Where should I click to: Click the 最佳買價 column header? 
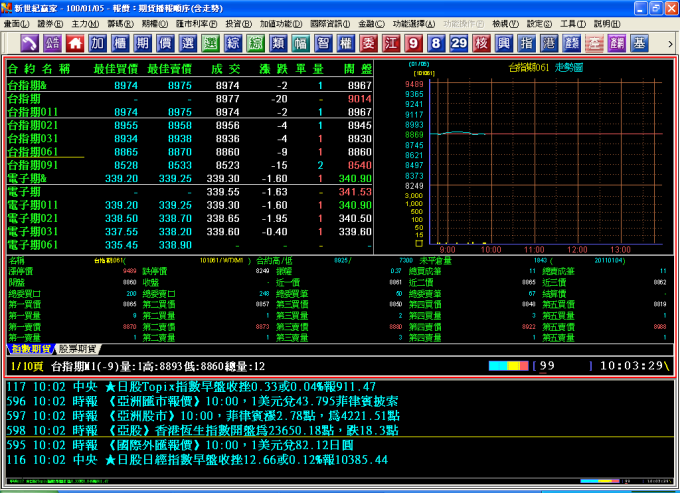[x=115, y=69]
